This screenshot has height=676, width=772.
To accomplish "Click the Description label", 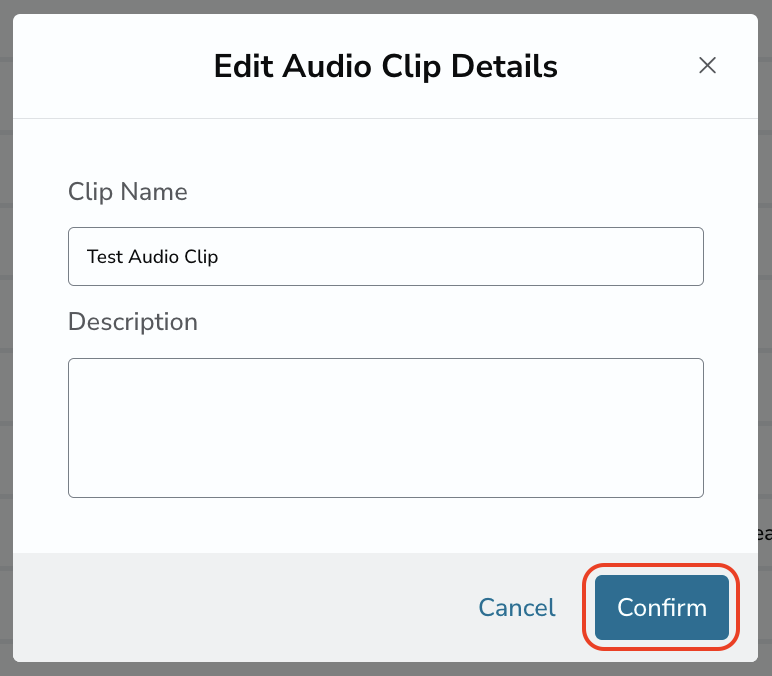I will [x=133, y=322].
